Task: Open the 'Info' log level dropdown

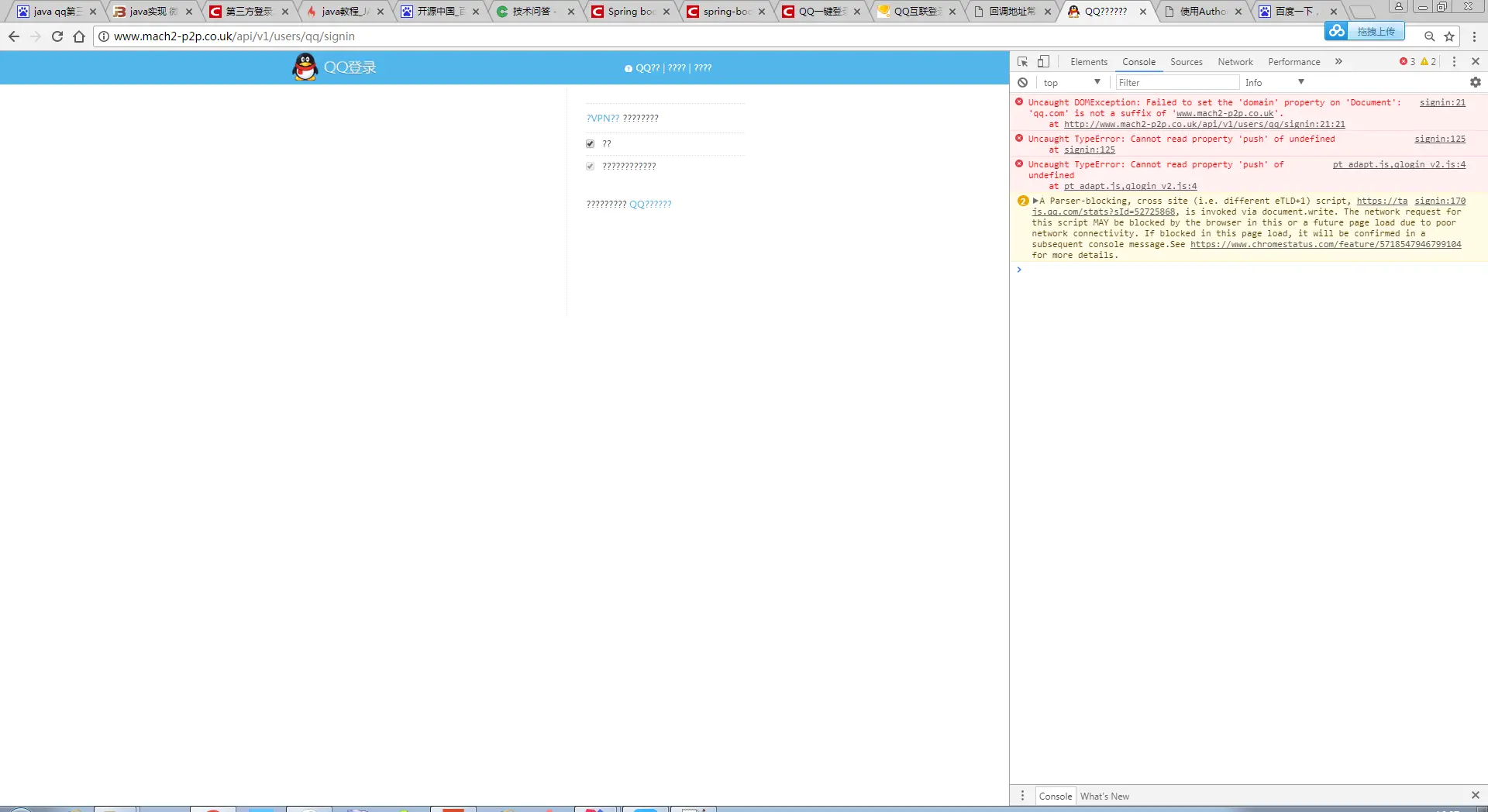Action: point(1275,82)
